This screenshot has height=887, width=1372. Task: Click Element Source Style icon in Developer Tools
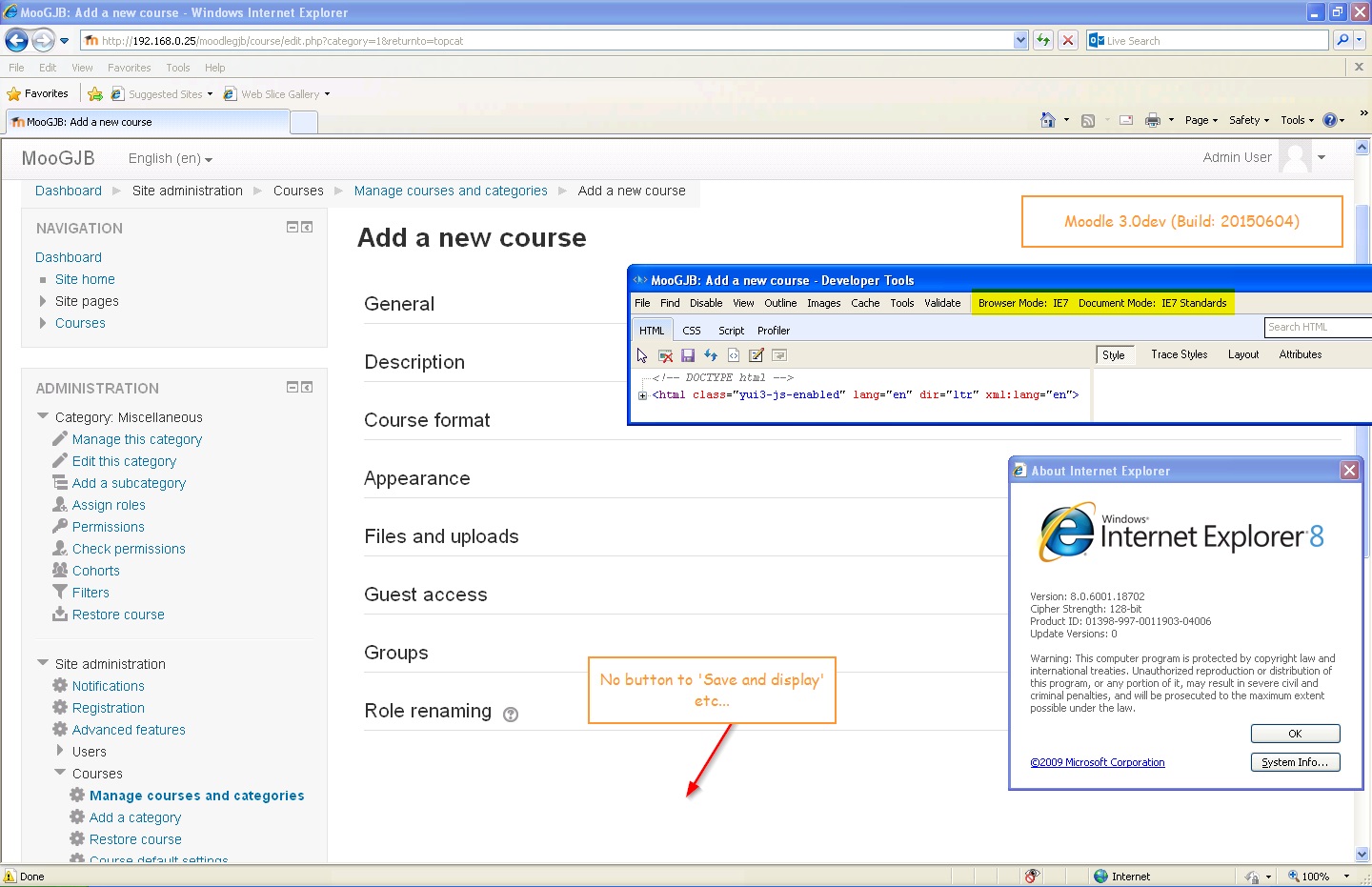(x=734, y=355)
